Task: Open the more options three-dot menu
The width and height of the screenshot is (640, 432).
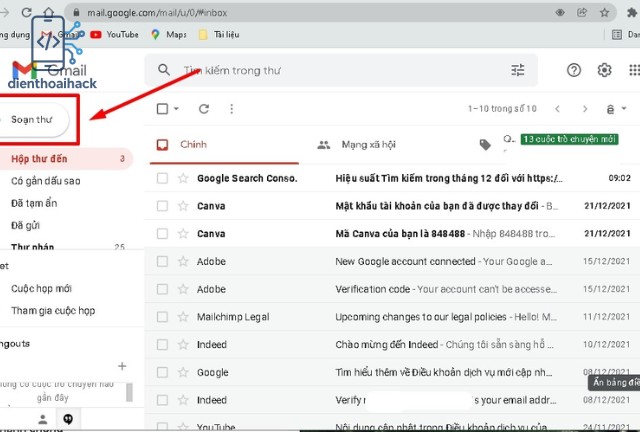Action: [231, 109]
